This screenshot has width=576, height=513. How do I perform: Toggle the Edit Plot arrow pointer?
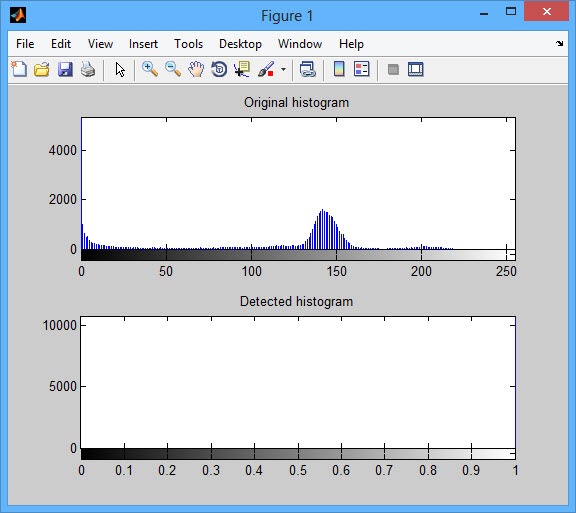120,69
